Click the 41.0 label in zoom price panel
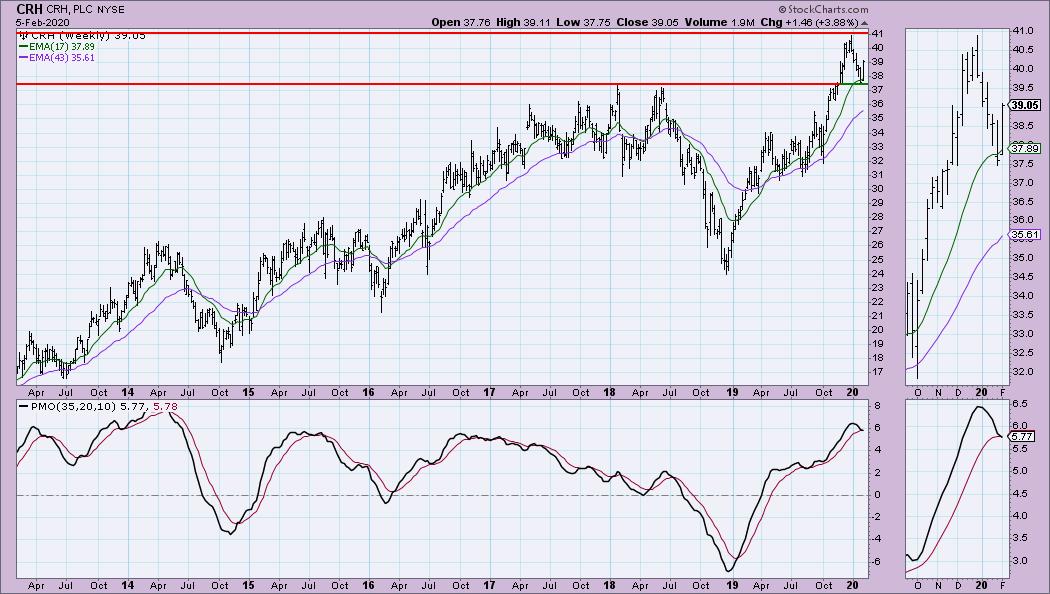 click(x=1021, y=31)
